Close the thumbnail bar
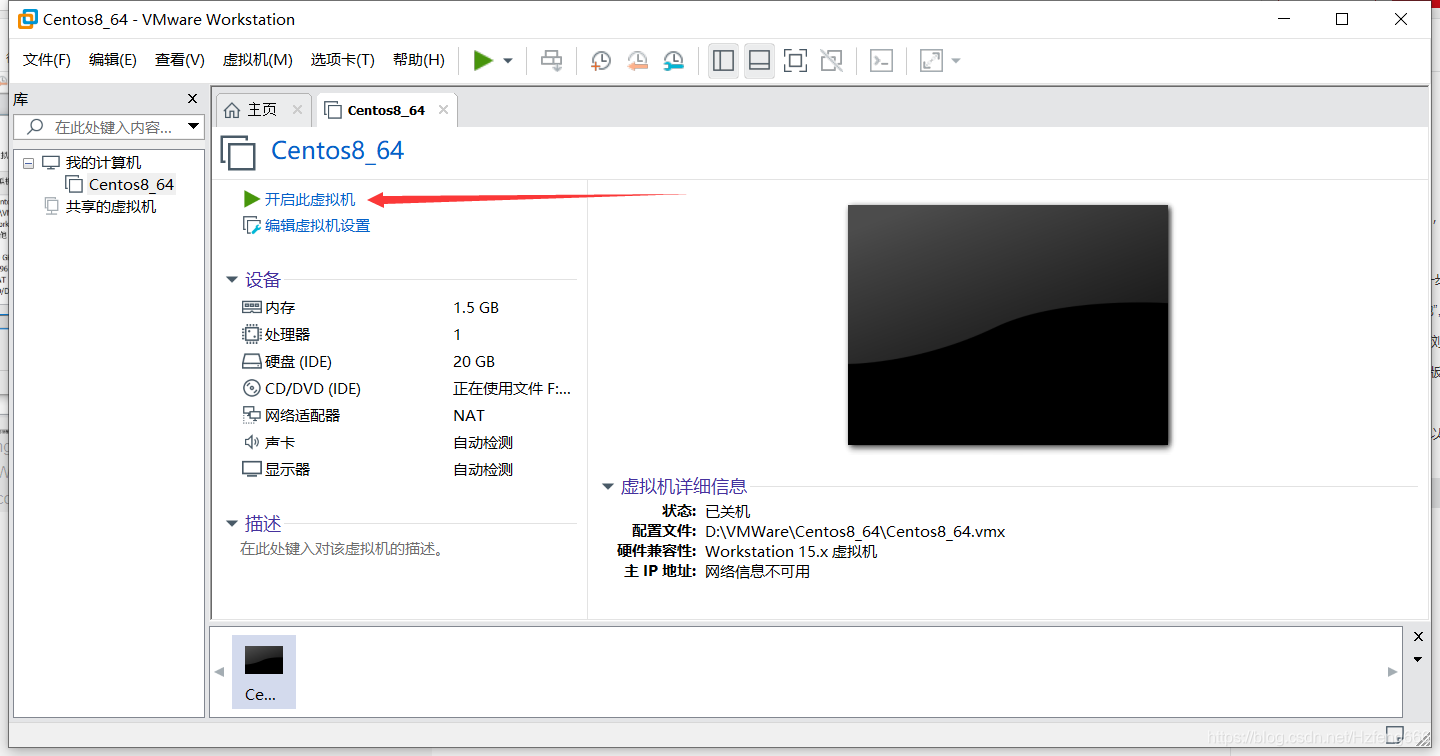Screen dimensions: 1440x756 (x=1418, y=637)
